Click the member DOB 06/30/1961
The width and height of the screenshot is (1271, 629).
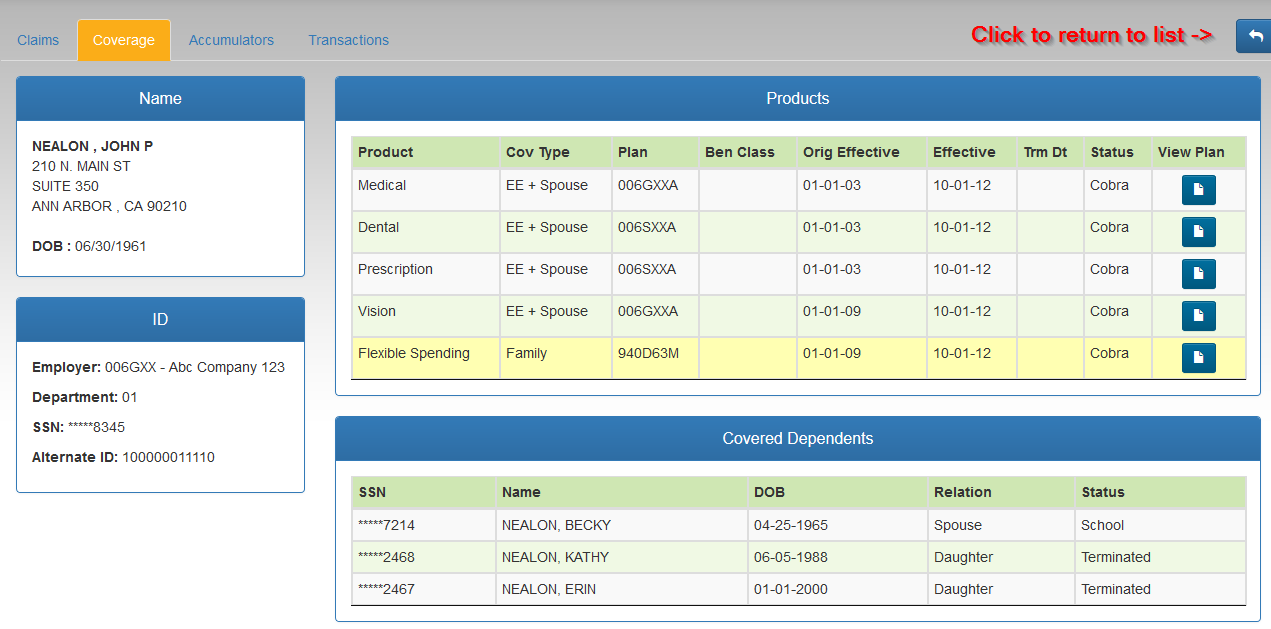(x=89, y=246)
